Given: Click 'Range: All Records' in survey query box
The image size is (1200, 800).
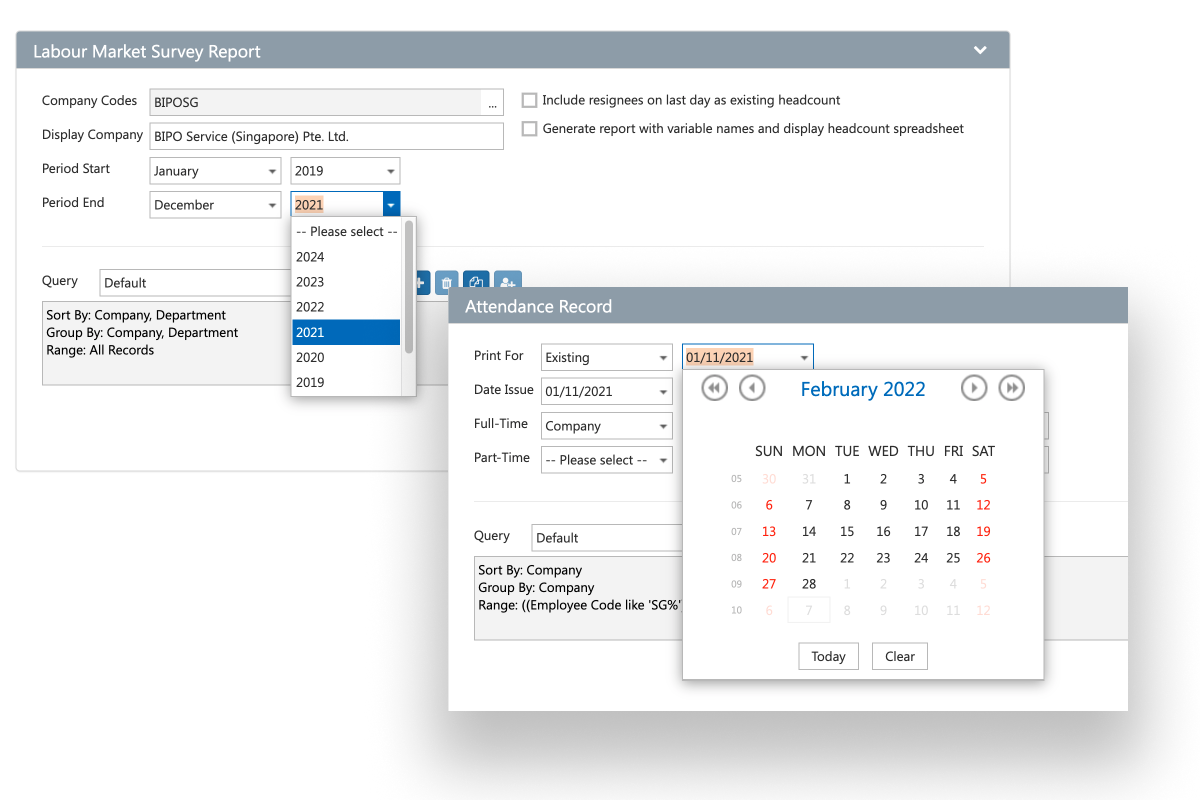Looking at the screenshot, I should pyautogui.click(x=100, y=351).
